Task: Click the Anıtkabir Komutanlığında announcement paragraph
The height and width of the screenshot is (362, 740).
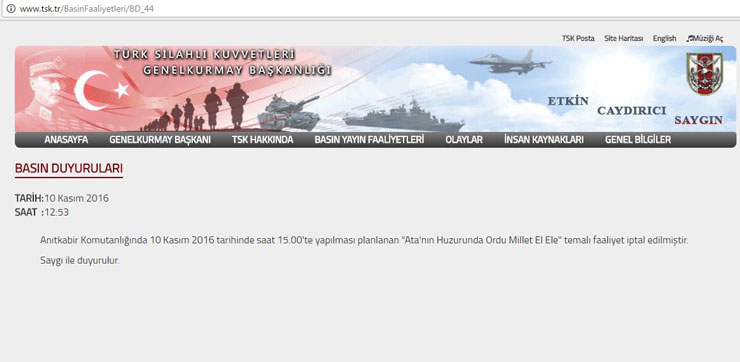Action: [x=364, y=240]
